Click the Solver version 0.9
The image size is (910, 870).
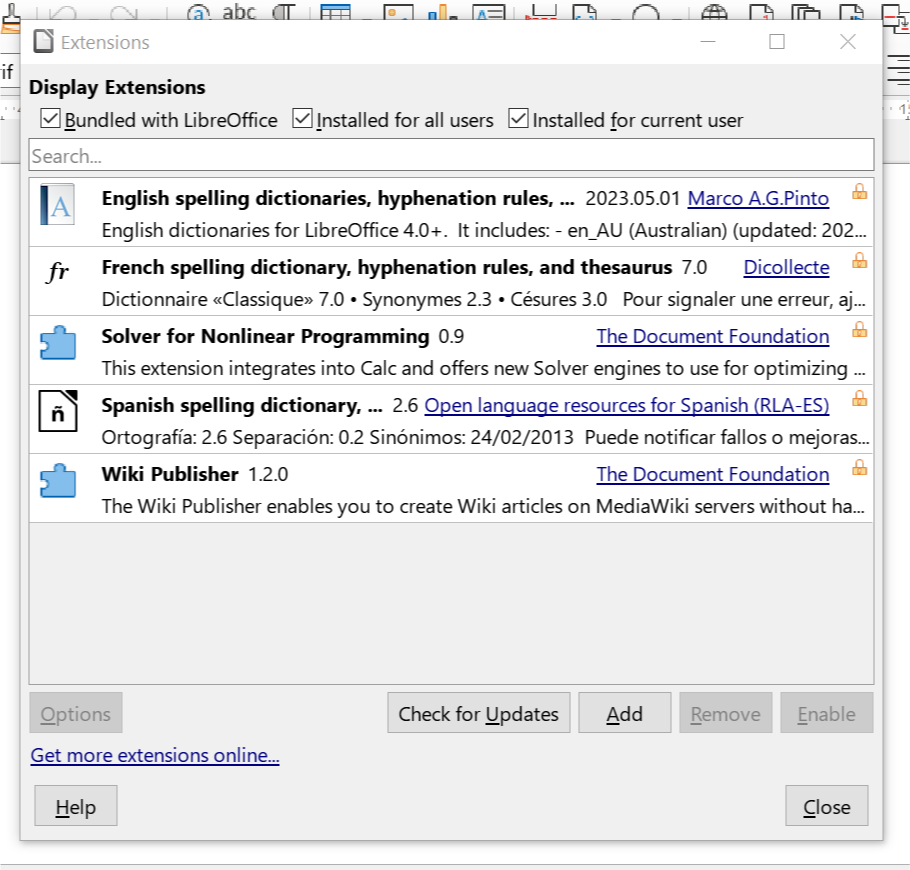451,337
